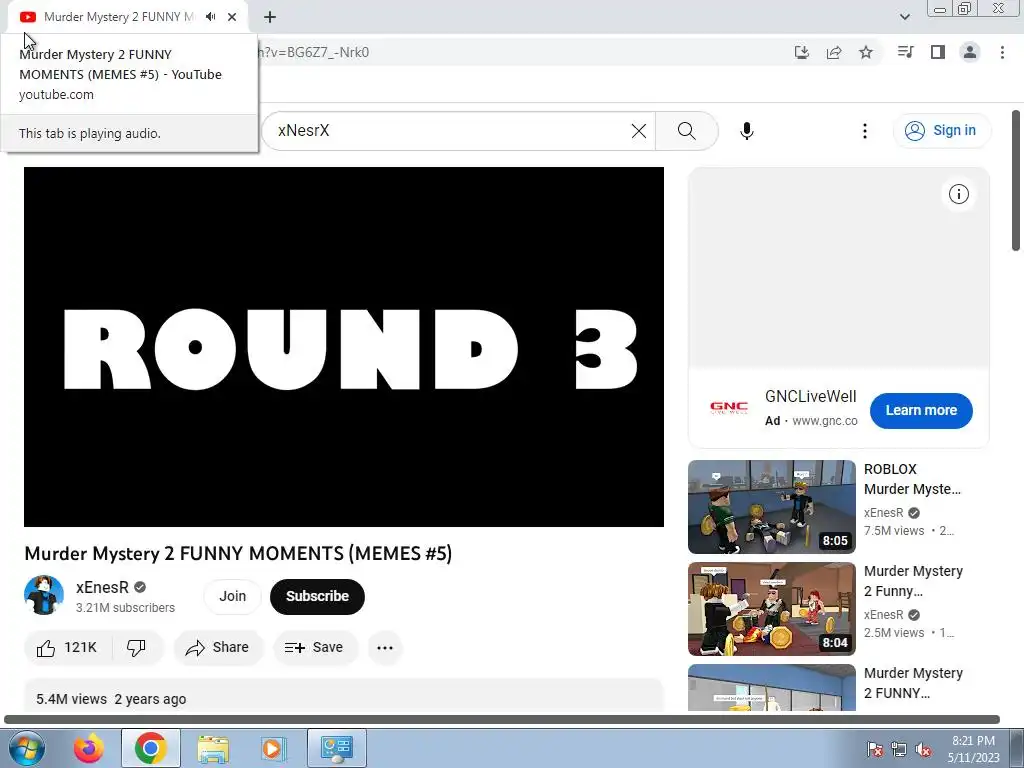Open the www.gnc.co ad link
The height and width of the screenshot is (768, 1024).
(825, 421)
